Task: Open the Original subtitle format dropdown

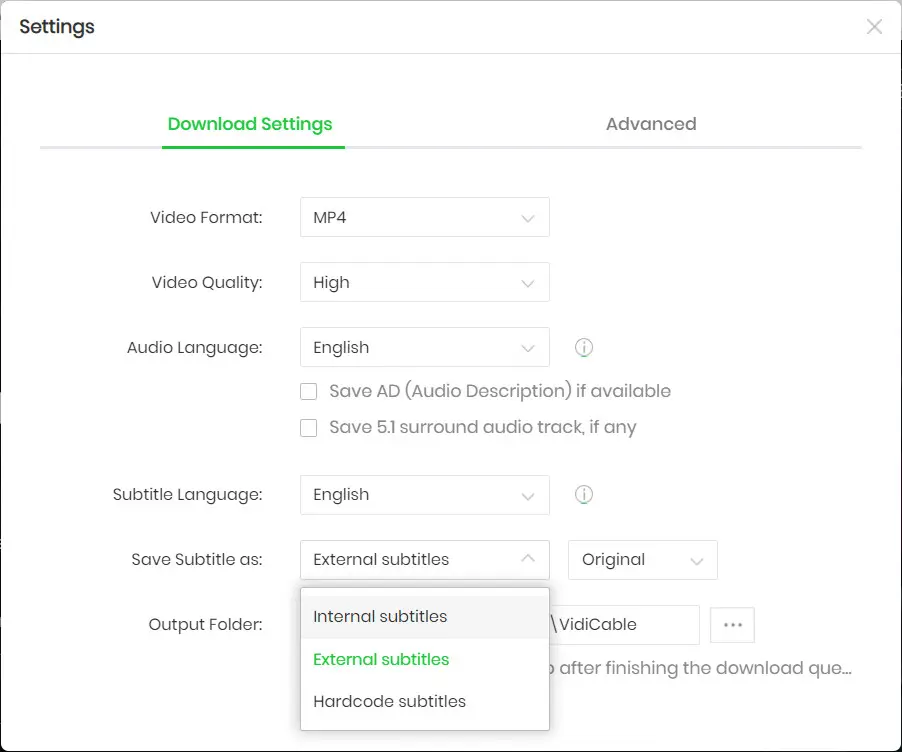Action: 643,560
